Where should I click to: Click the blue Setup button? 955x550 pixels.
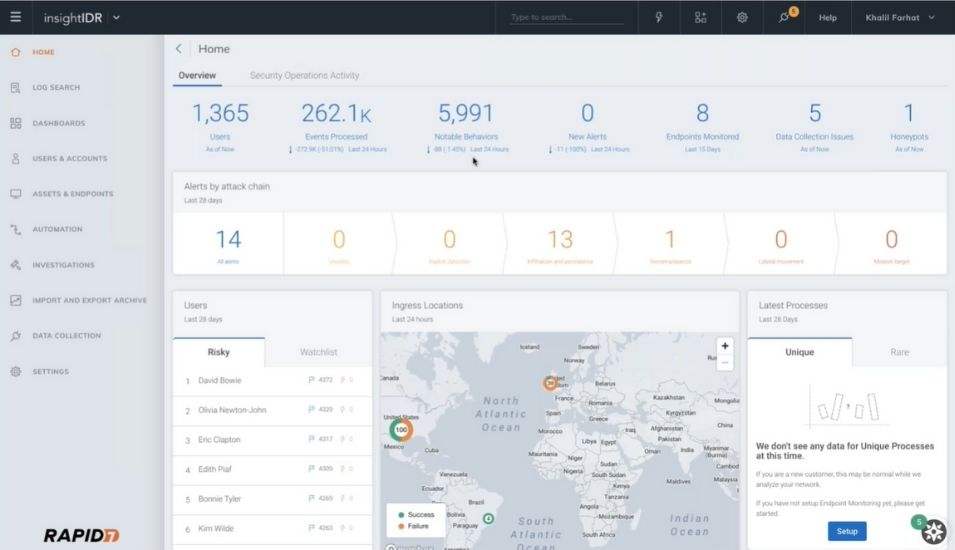pos(847,531)
